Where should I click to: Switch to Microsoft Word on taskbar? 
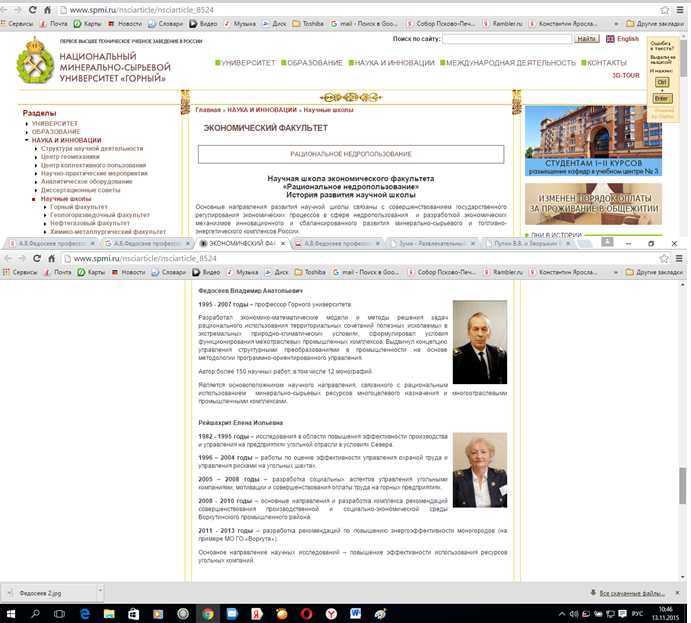pos(356,614)
